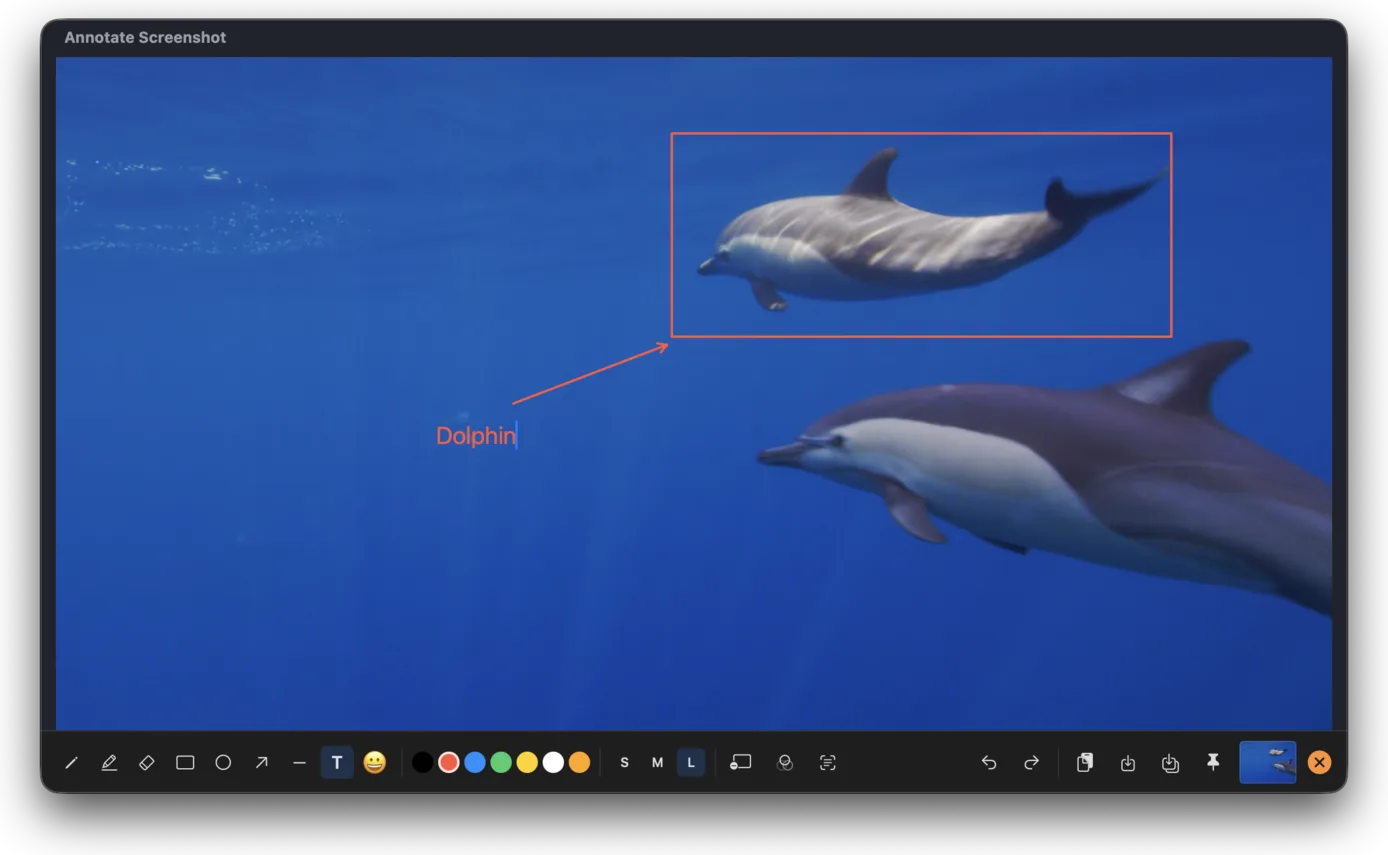Toggle the Text tool (T)

pos(337,763)
